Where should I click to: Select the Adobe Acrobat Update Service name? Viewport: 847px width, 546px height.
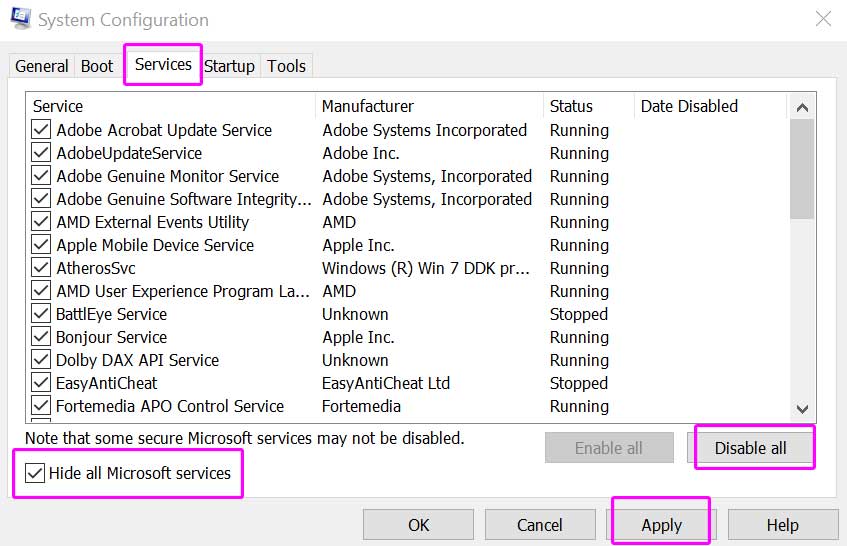(164, 130)
